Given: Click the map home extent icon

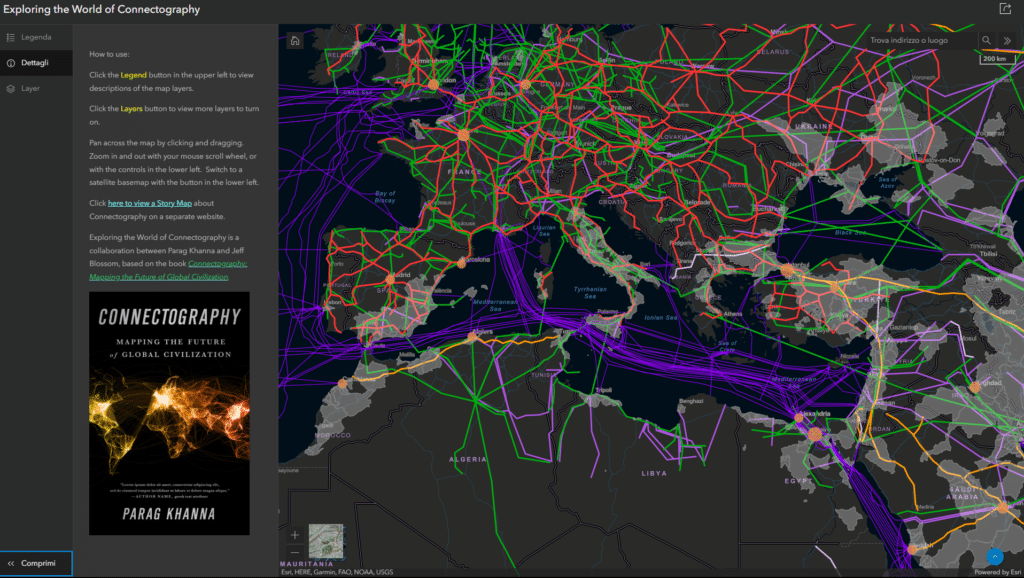Looking at the screenshot, I should point(295,40).
